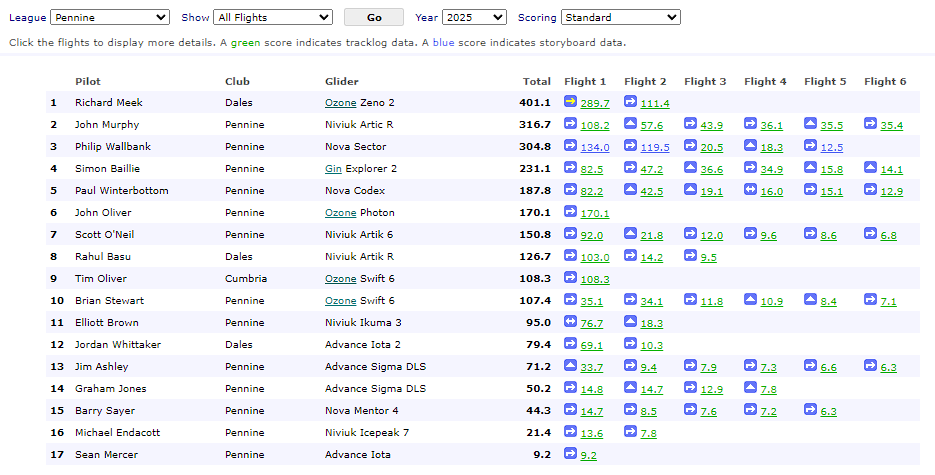Select the pilot name Richard Meek
Image resolution: width=935 pixels, height=475 pixels.
[x=109, y=103]
